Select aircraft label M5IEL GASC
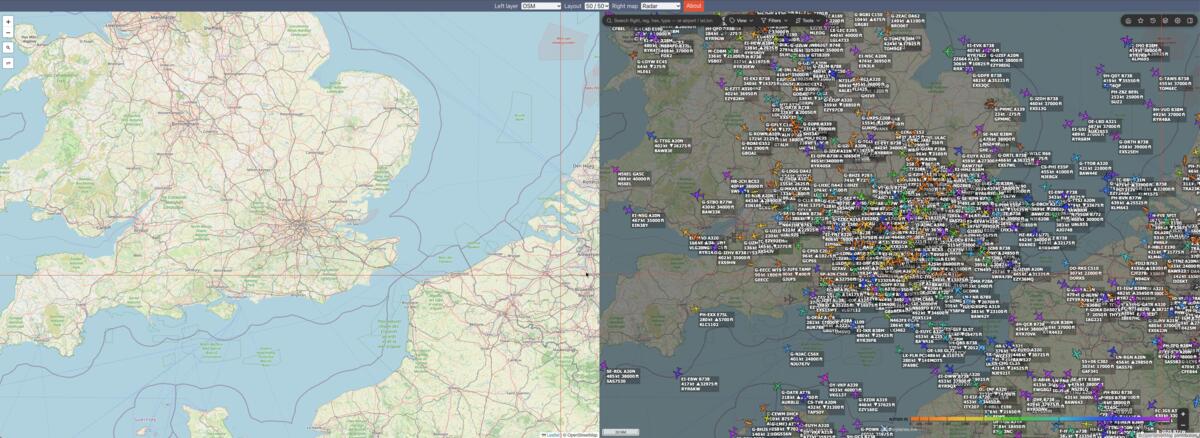Image resolution: width=1200 pixels, height=438 pixels. [633, 179]
